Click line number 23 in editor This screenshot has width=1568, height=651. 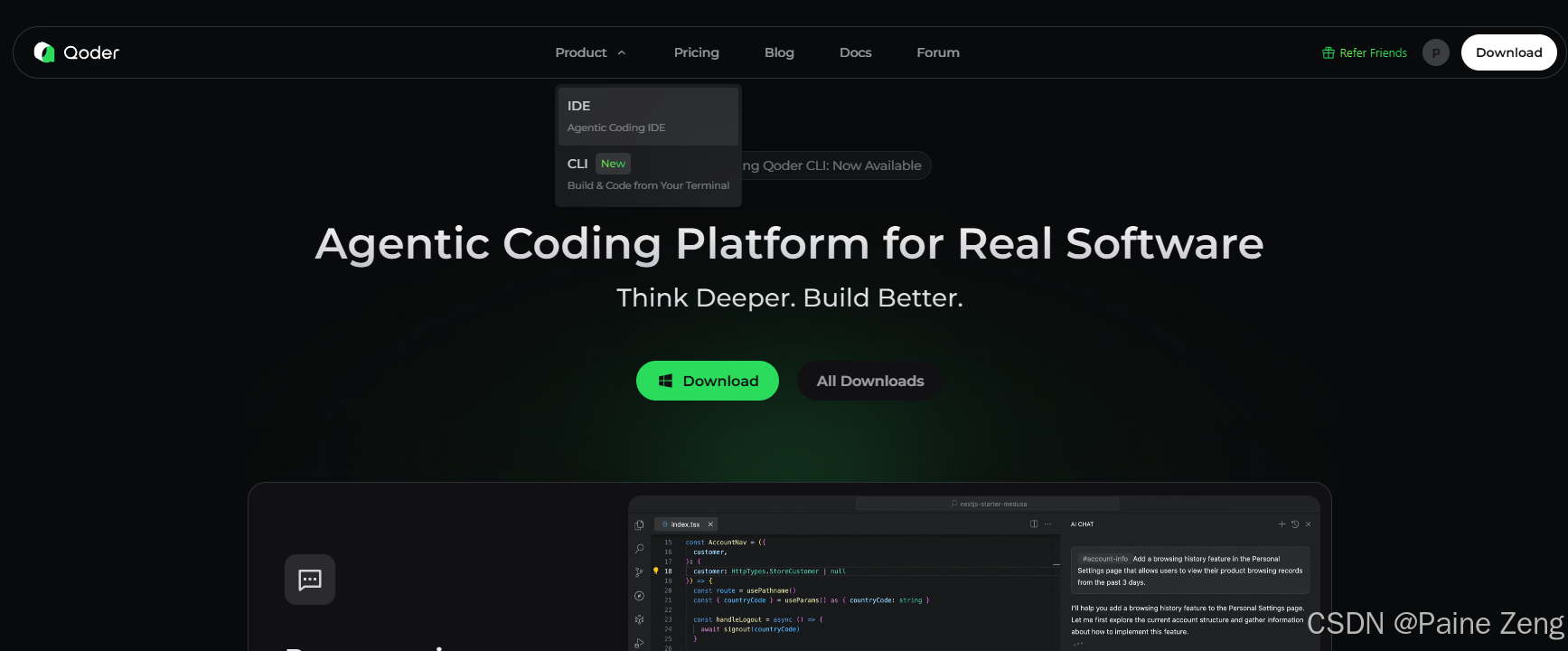668,619
